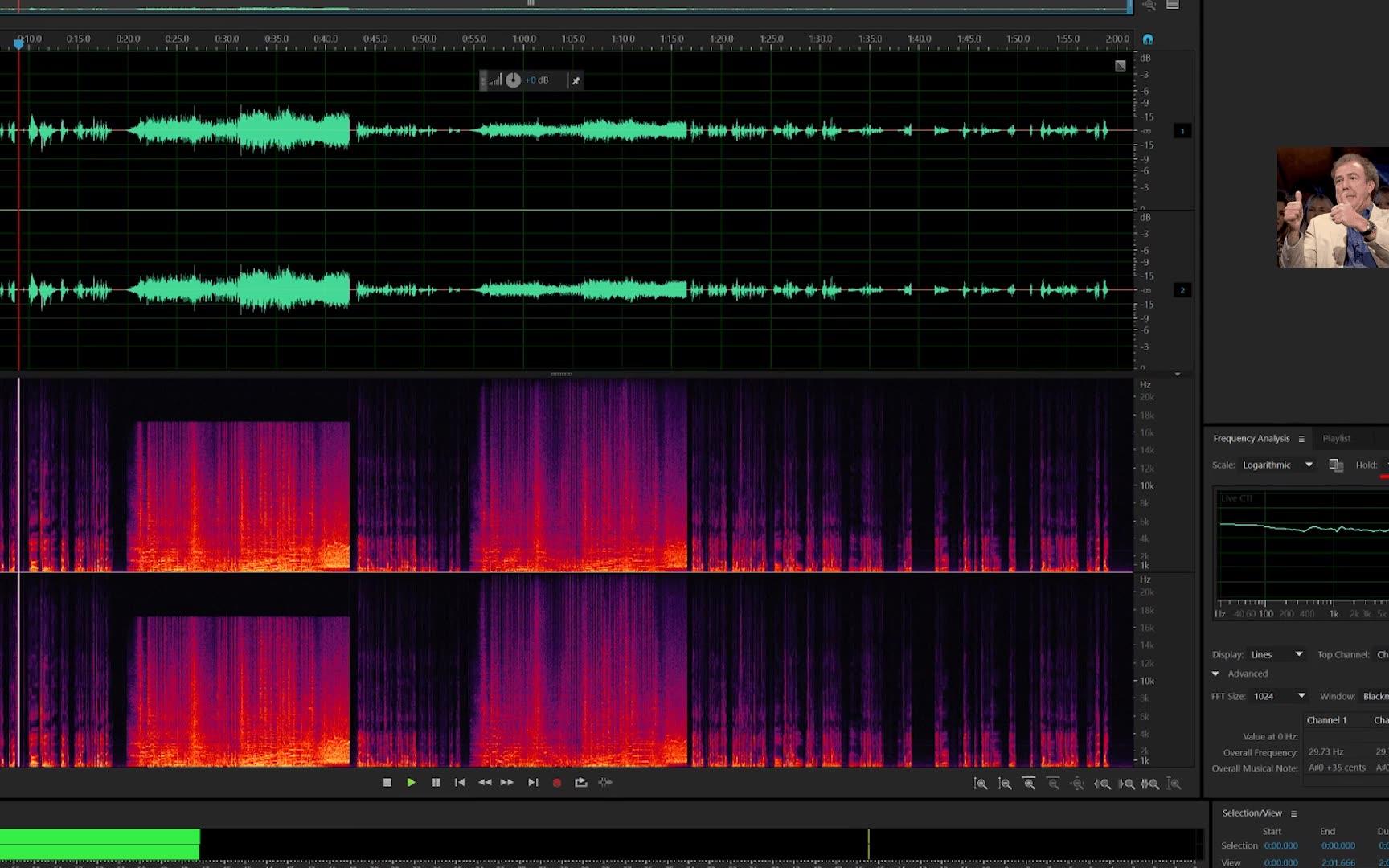Click the Channel 1 column header
Screen dimensions: 1389x868
pyautogui.click(x=1326, y=720)
